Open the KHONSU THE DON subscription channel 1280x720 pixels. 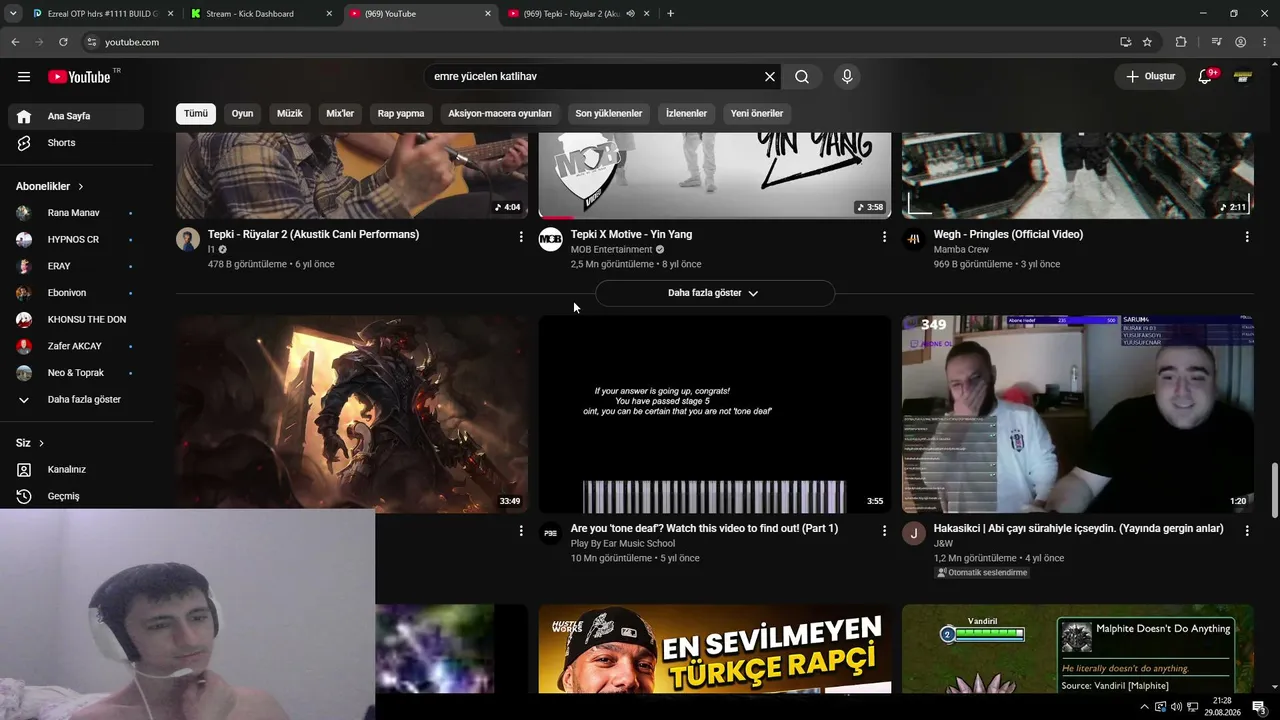point(76,320)
